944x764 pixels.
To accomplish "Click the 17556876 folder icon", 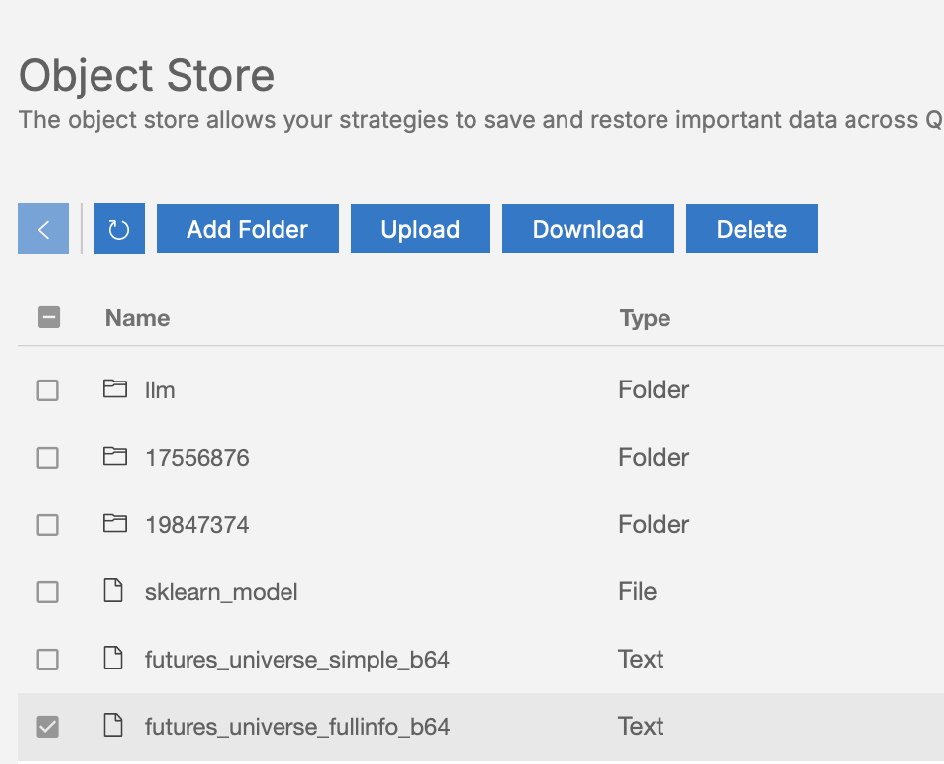I will point(115,457).
